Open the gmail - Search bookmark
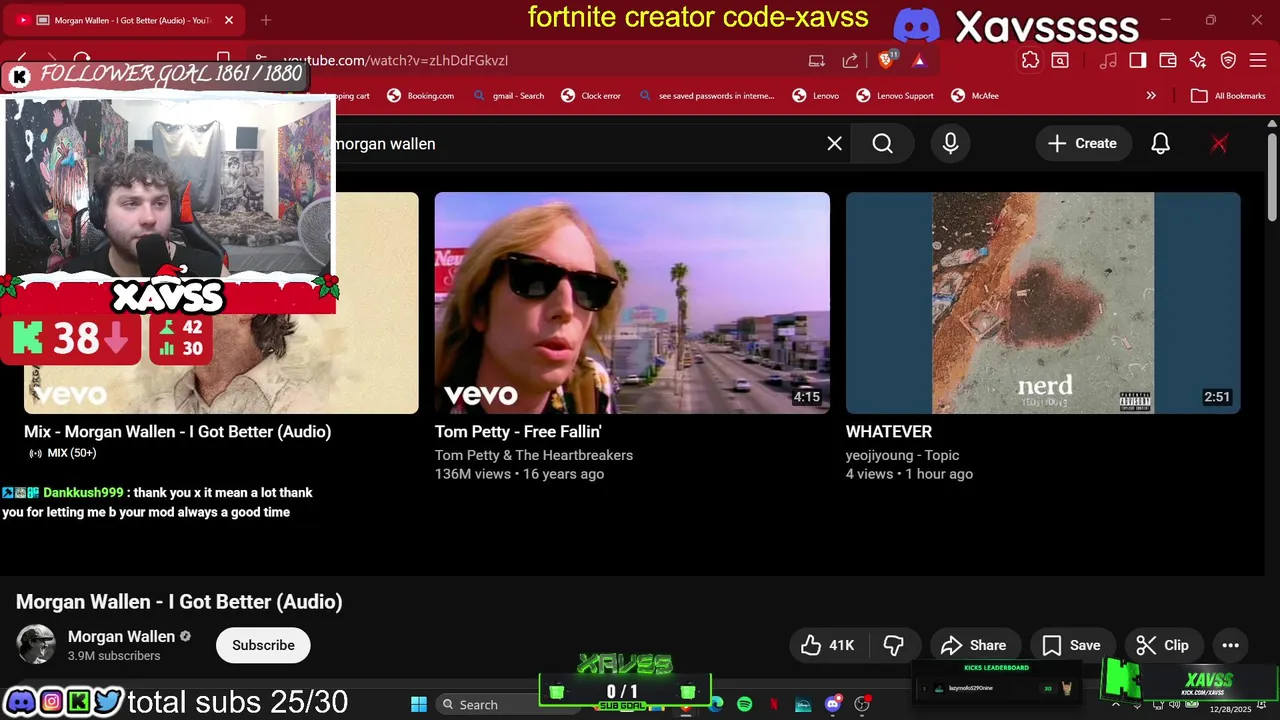 [508, 96]
